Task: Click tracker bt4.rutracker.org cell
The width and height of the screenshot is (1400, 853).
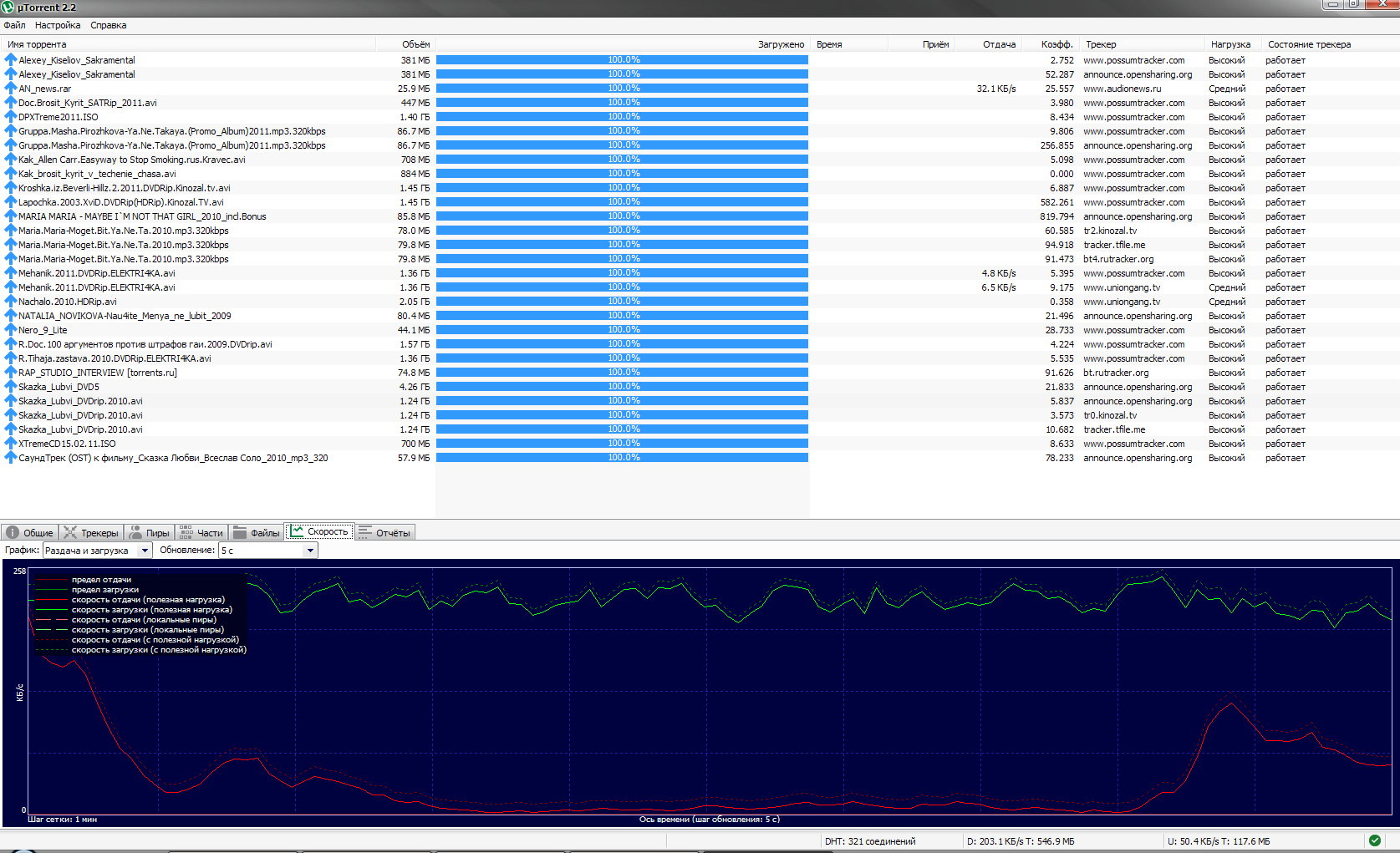Action: (1118, 259)
